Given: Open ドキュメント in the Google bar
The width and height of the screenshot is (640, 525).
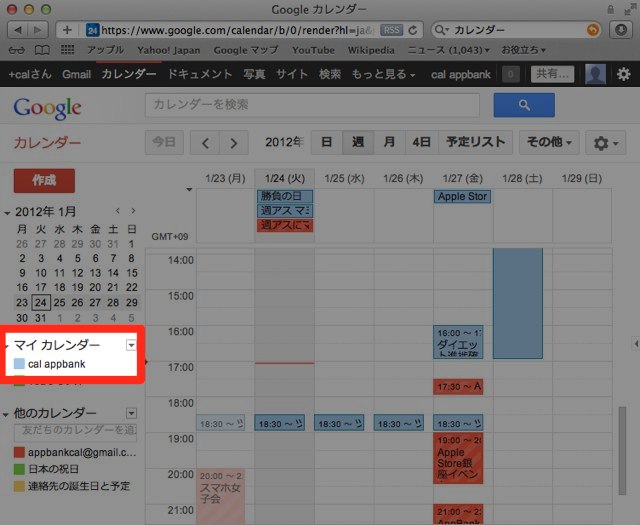Looking at the screenshot, I should click(200, 74).
